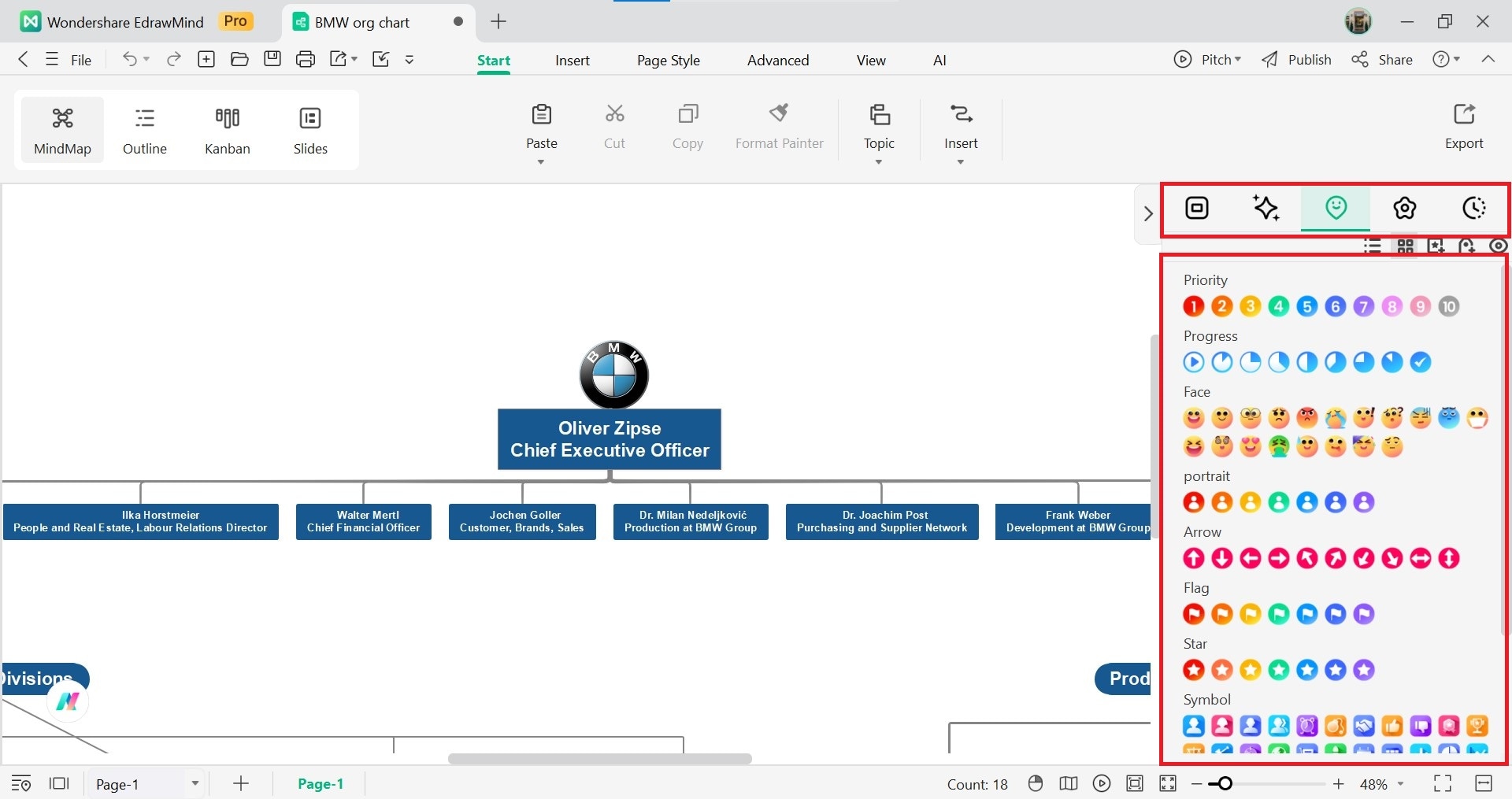Select the smiley Mark panel tab
This screenshot has height=799, width=1512.
point(1336,208)
